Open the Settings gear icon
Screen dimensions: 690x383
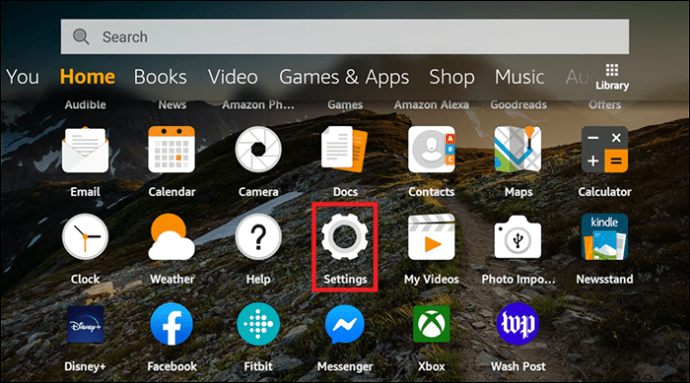pyautogui.click(x=345, y=237)
